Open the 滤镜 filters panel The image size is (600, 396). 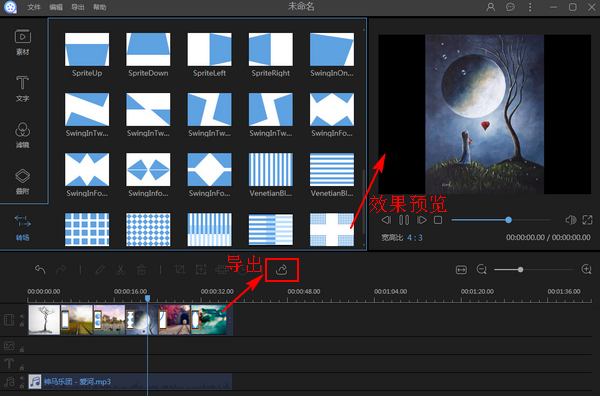pyautogui.click(x=23, y=135)
